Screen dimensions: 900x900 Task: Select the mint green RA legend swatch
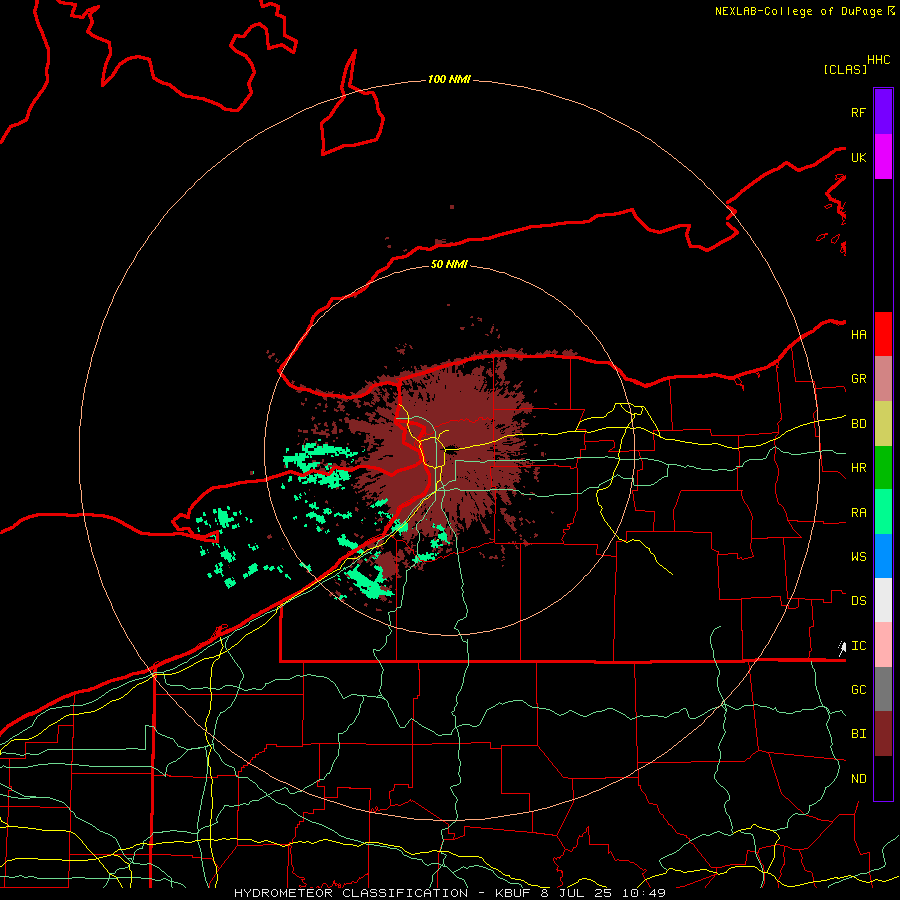[x=883, y=512]
